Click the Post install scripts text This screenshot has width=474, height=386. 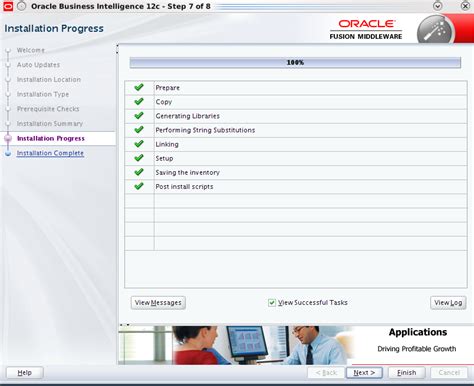coord(184,187)
